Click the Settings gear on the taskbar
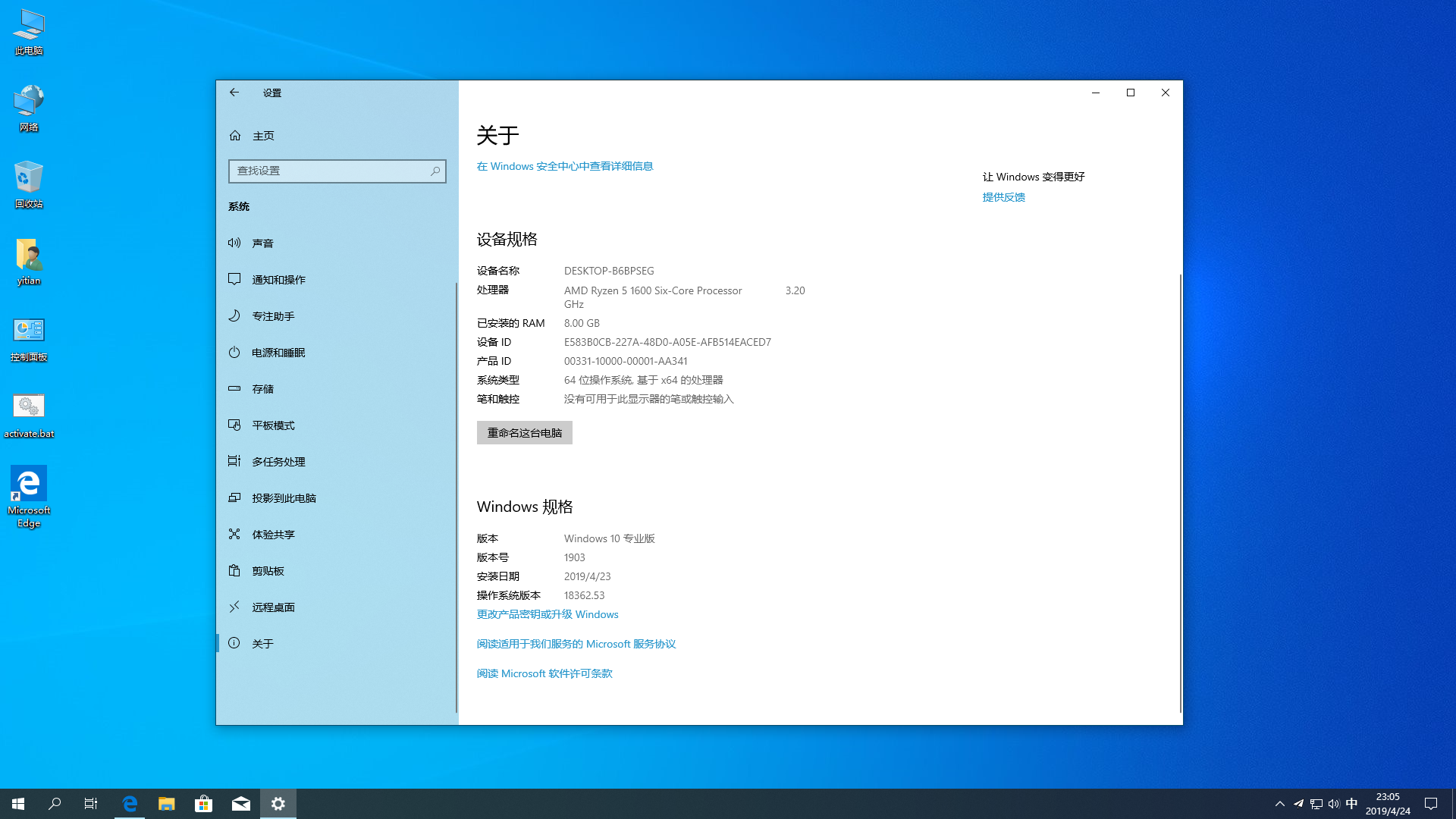 click(x=278, y=804)
